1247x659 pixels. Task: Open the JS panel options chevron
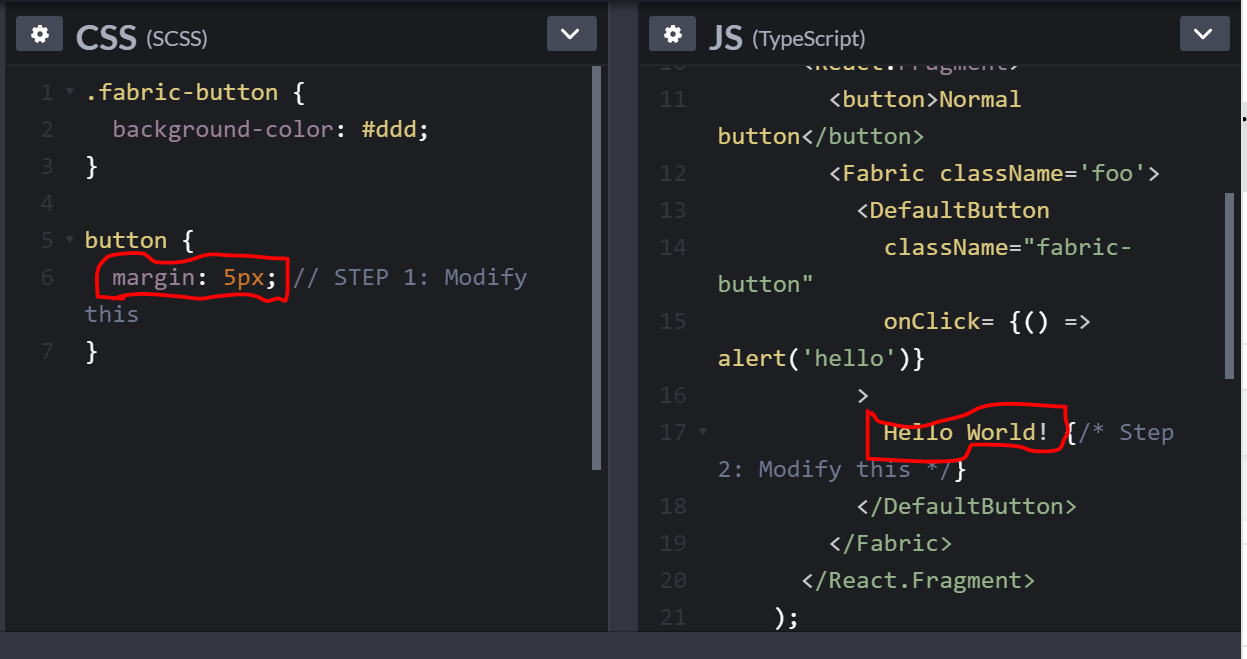click(1204, 33)
